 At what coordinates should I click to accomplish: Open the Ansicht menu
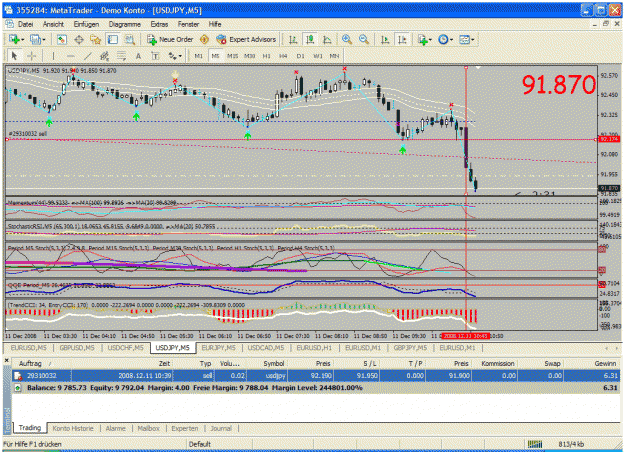(x=53, y=24)
